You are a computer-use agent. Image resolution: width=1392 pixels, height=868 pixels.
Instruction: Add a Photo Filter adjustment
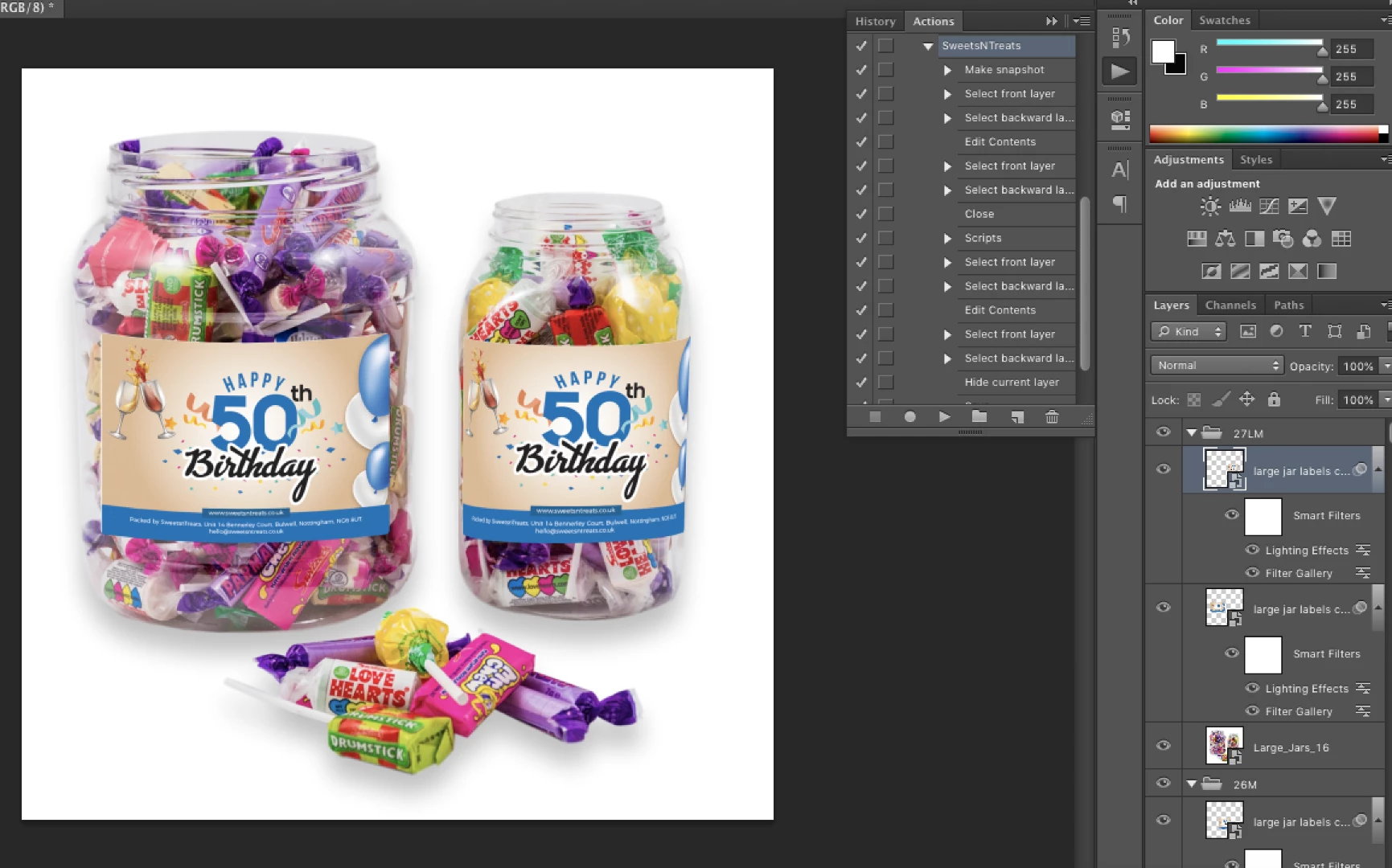1283,239
